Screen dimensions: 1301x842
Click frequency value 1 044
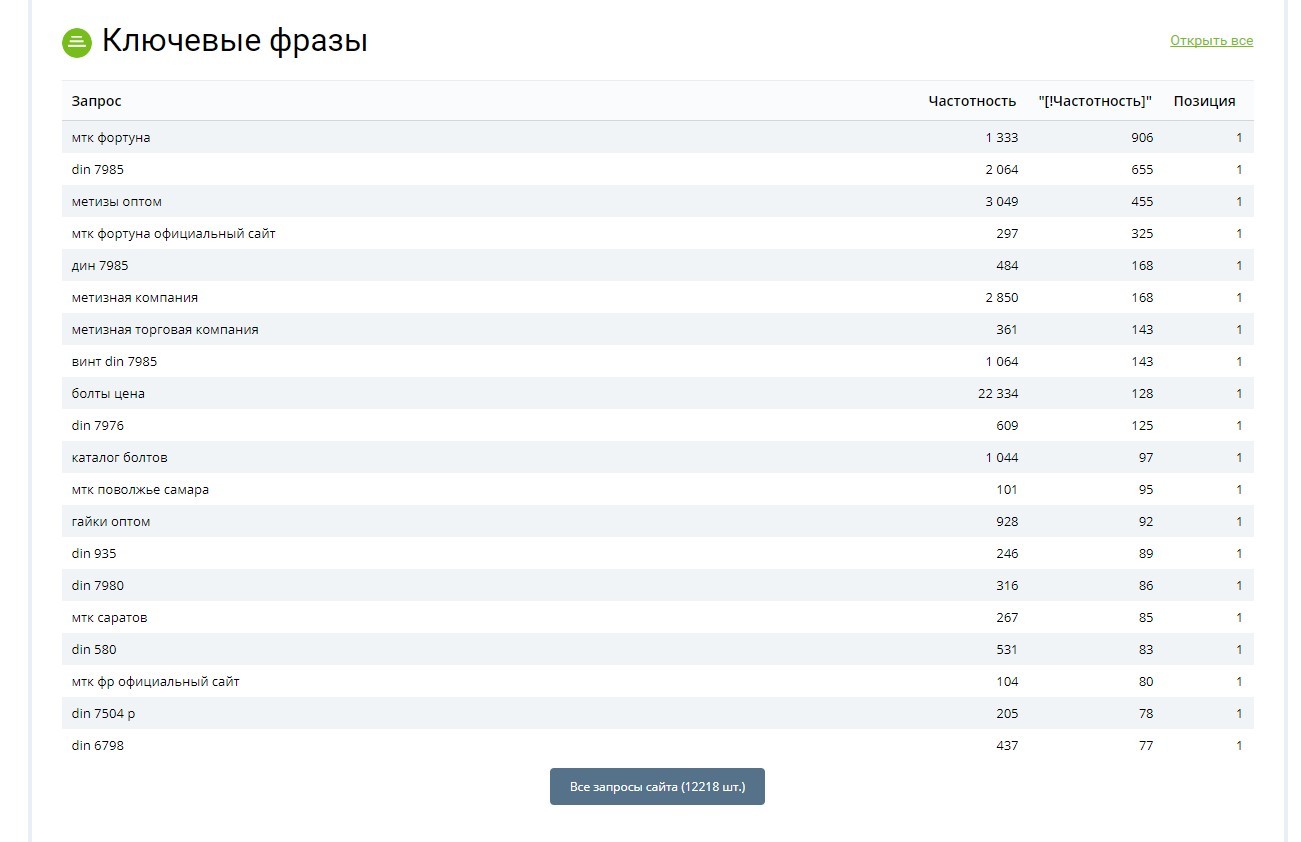(1002, 457)
